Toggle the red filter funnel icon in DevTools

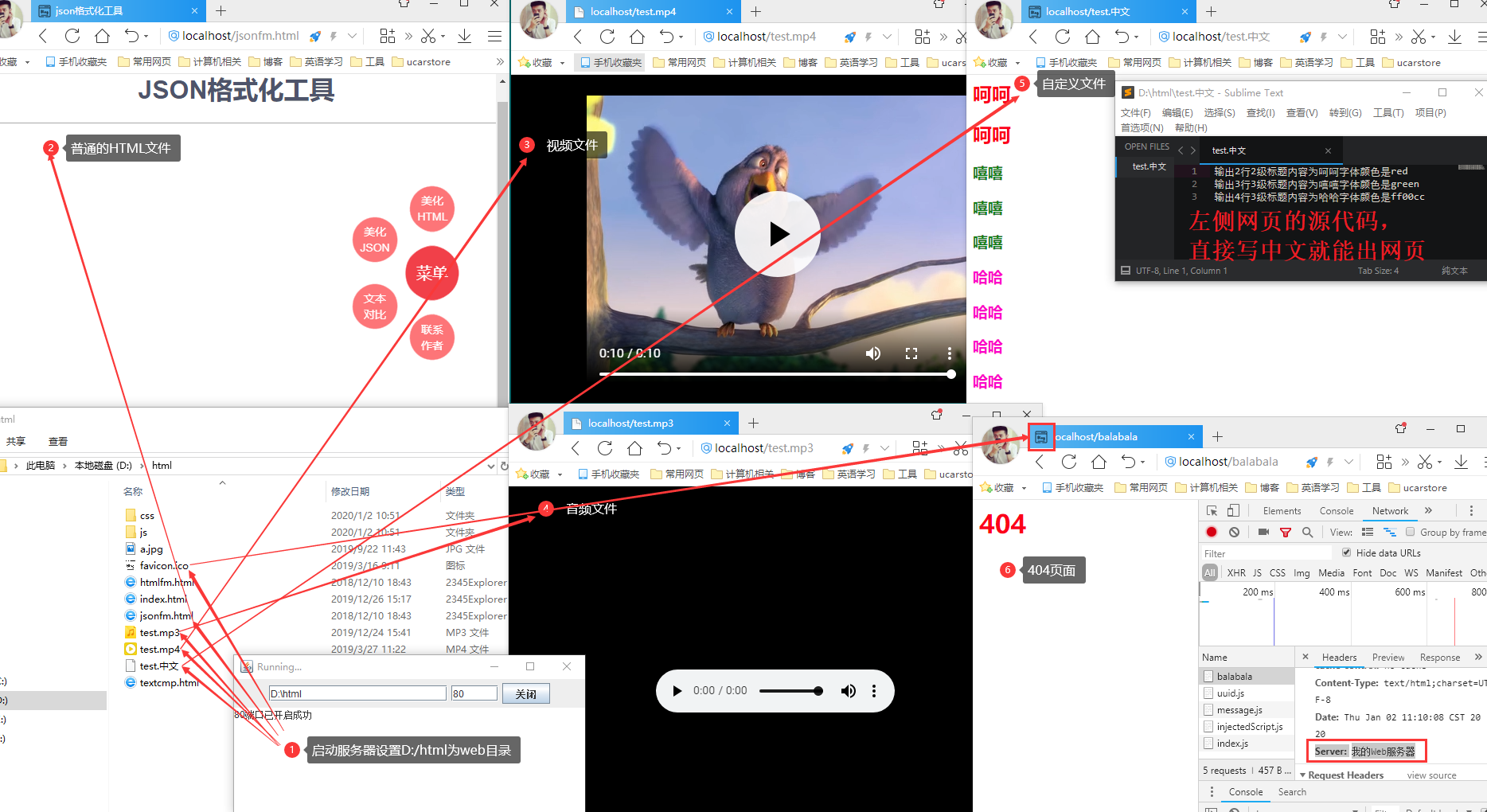coord(1286,532)
